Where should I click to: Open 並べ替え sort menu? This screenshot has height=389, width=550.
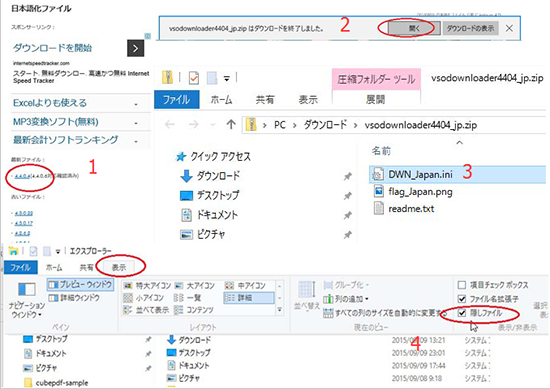(307, 297)
